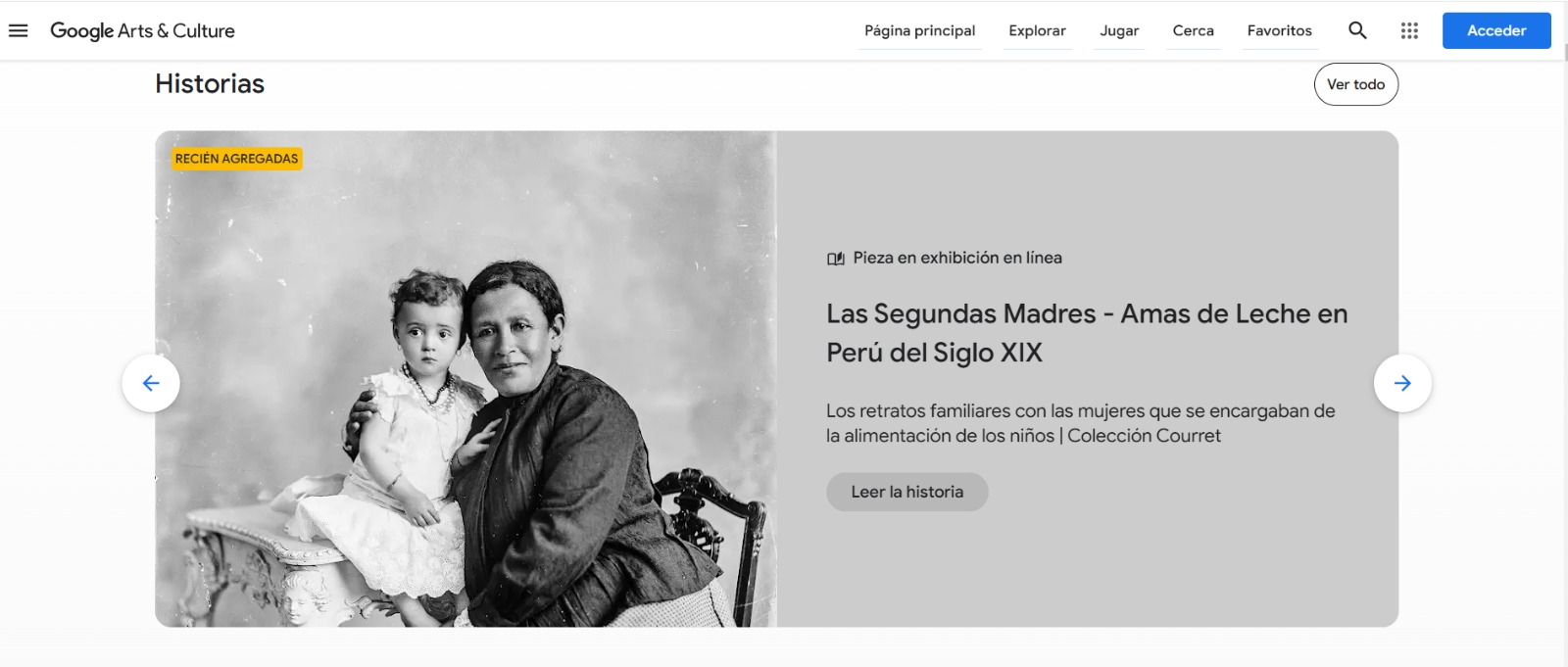Screen dimensions: 1568x667
Task: Click the Historias section heading
Action: coord(210,84)
